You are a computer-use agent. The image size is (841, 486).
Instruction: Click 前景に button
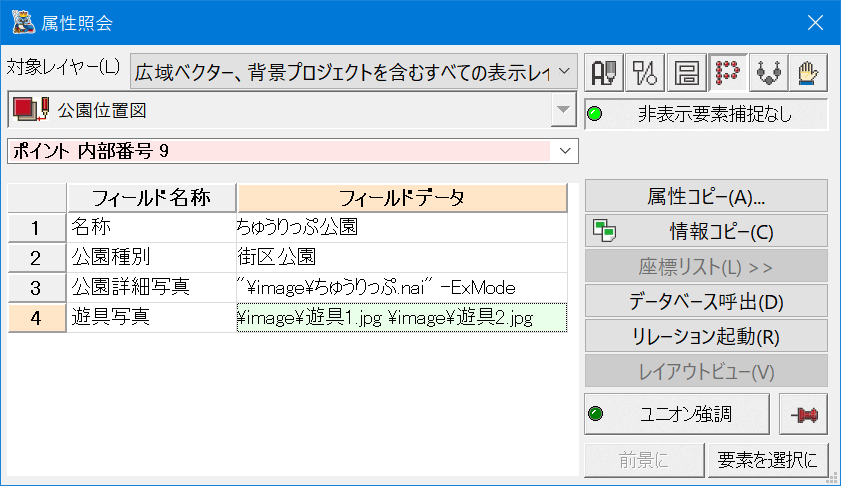[x=644, y=460]
